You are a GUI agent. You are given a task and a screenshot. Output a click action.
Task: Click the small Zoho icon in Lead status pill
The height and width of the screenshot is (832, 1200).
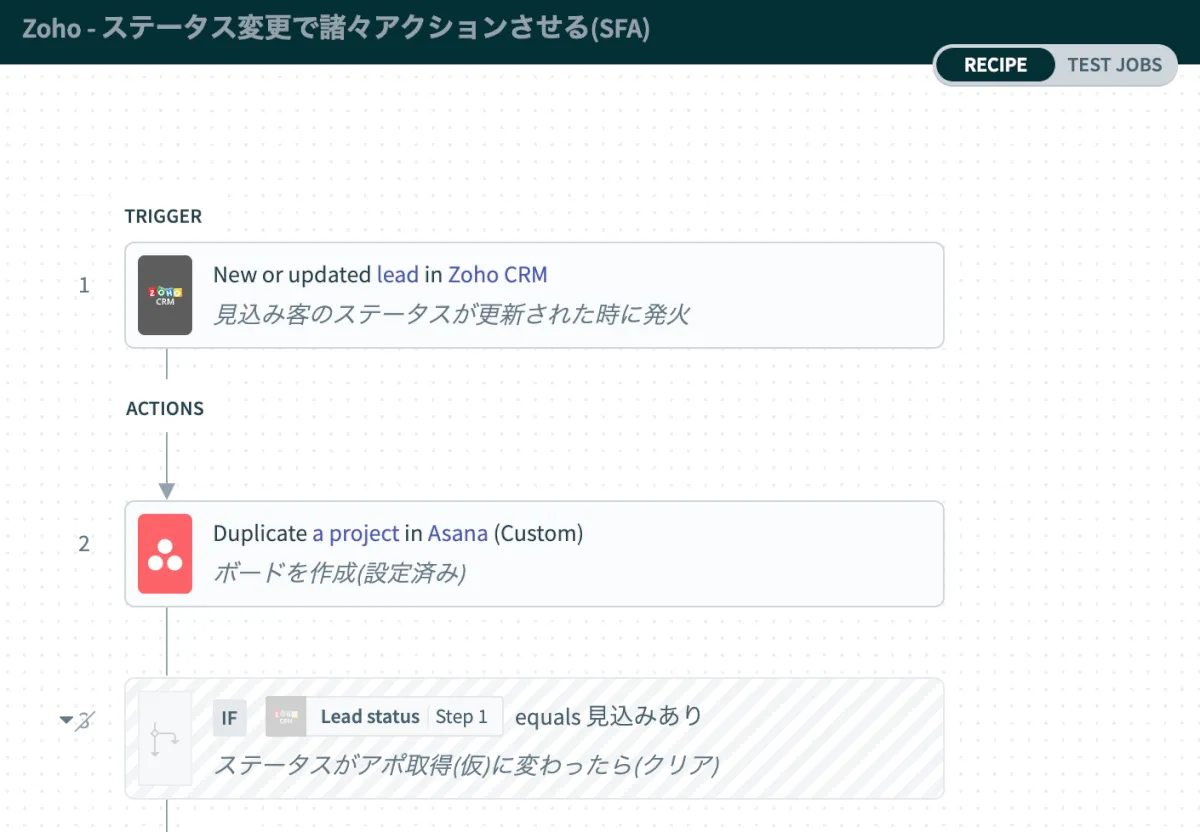286,717
